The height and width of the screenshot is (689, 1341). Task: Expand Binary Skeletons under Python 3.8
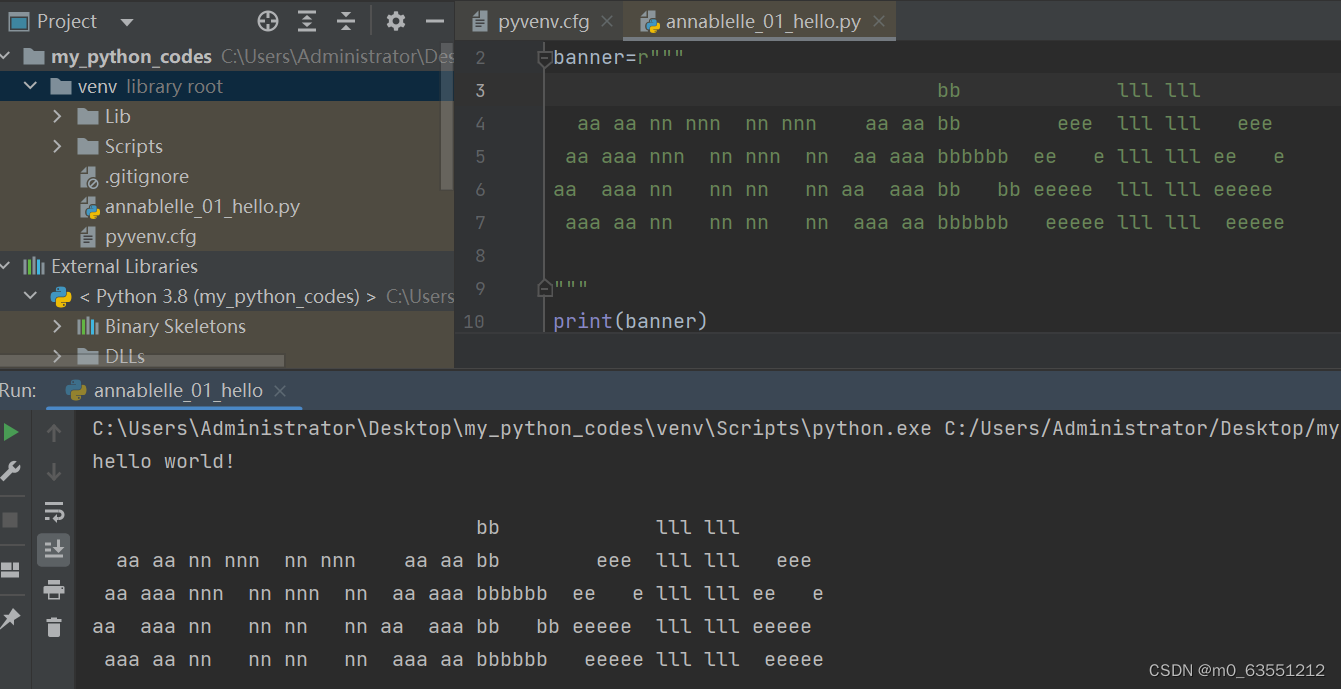[x=60, y=326]
